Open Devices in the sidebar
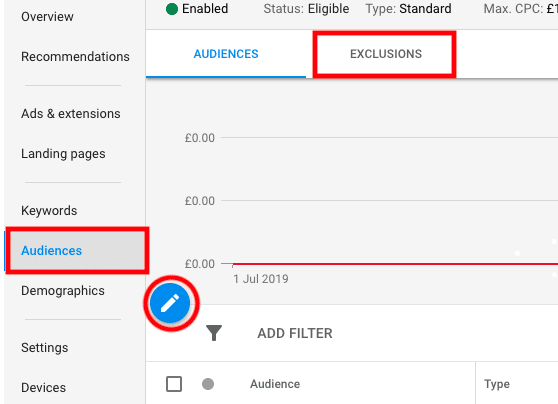 click(43, 388)
